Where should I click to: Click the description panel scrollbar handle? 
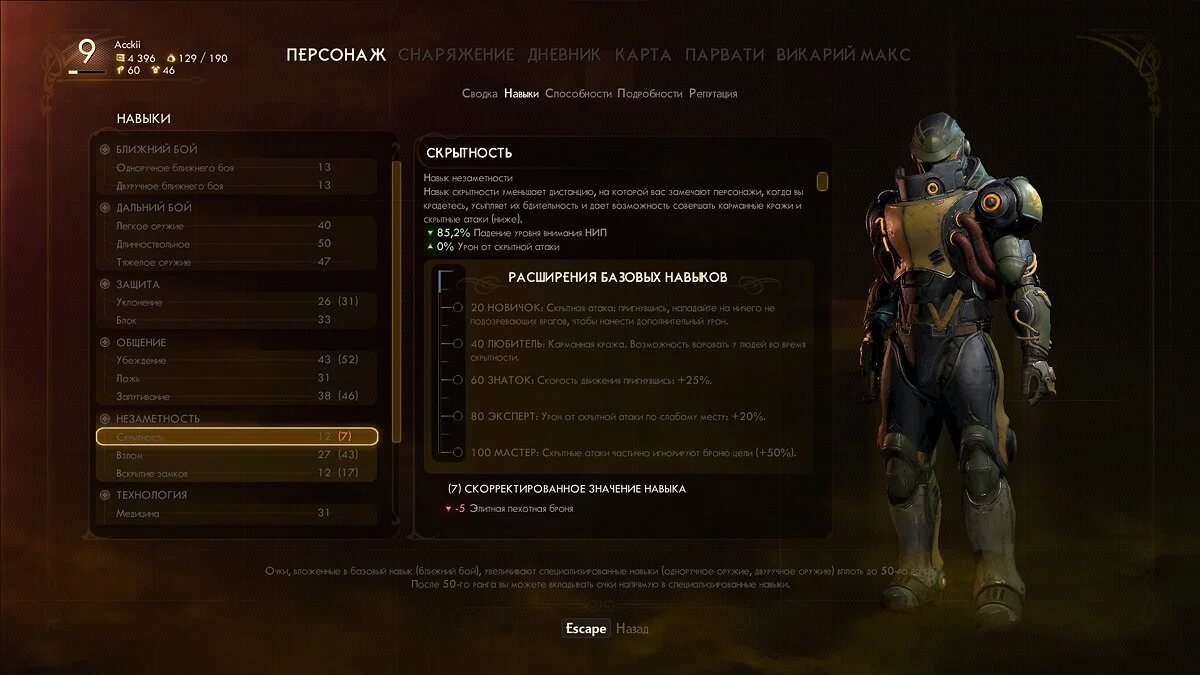pos(822,181)
